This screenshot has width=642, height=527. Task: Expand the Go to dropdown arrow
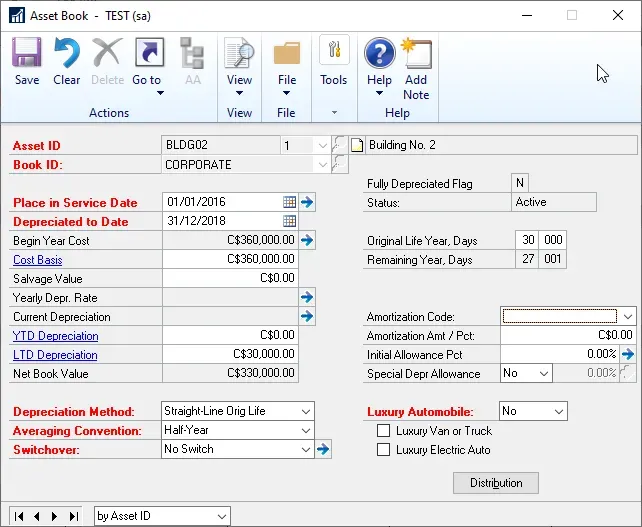tap(160, 93)
